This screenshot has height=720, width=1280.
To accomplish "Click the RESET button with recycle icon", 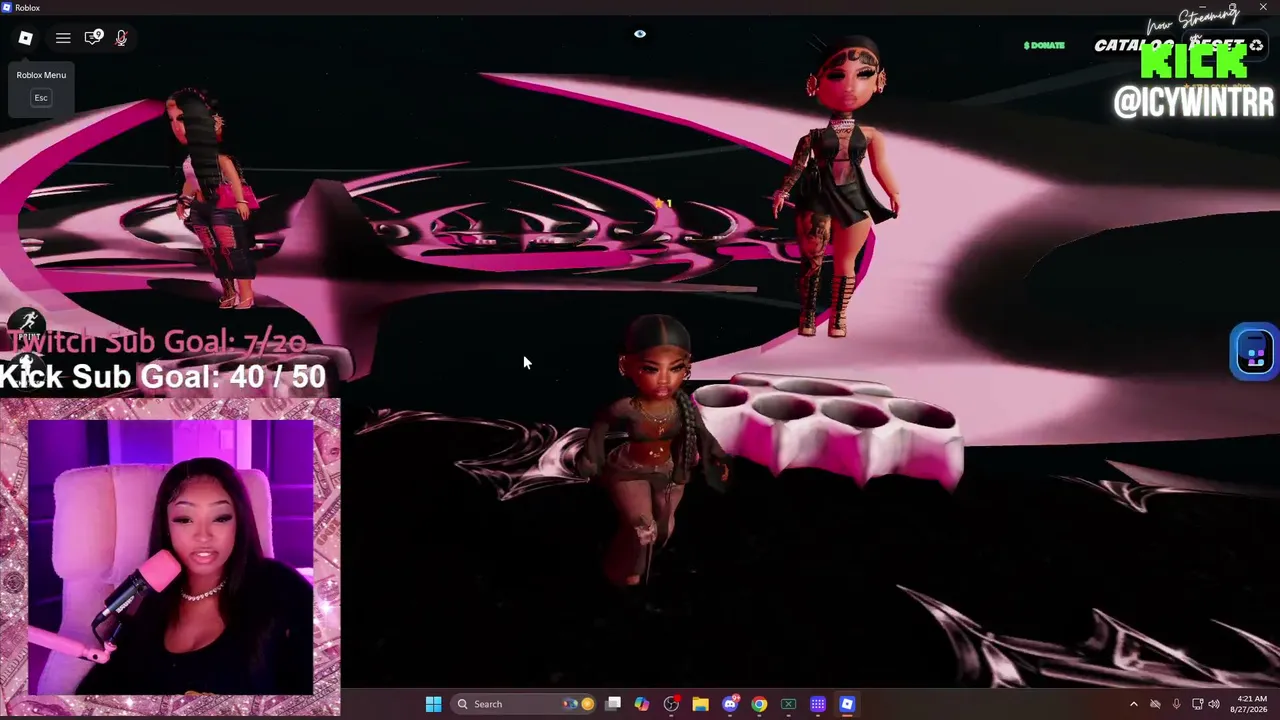I will click(1227, 45).
